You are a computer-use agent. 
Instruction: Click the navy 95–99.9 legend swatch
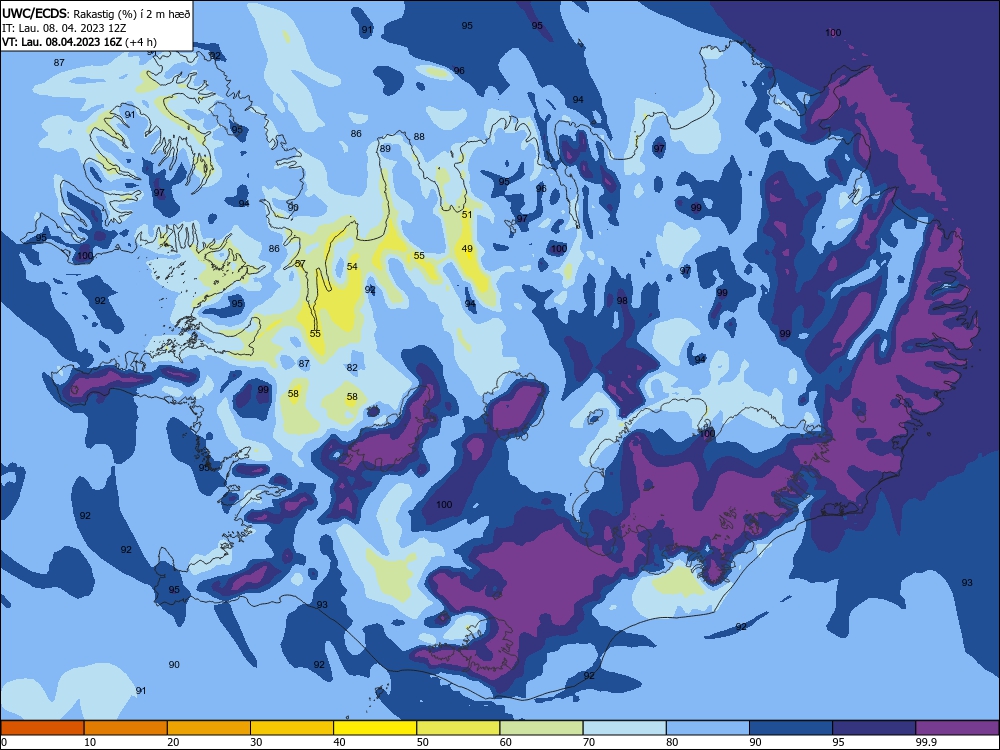(874, 728)
